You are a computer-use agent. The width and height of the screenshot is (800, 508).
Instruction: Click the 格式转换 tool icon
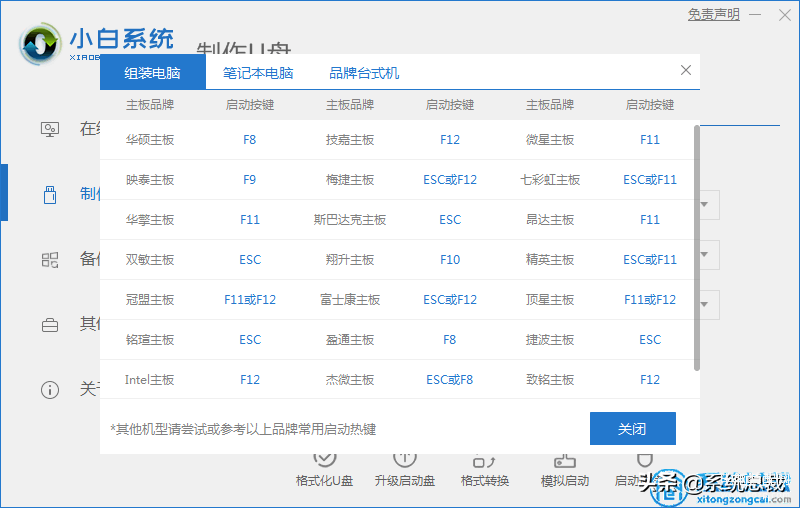(x=485, y=461)
